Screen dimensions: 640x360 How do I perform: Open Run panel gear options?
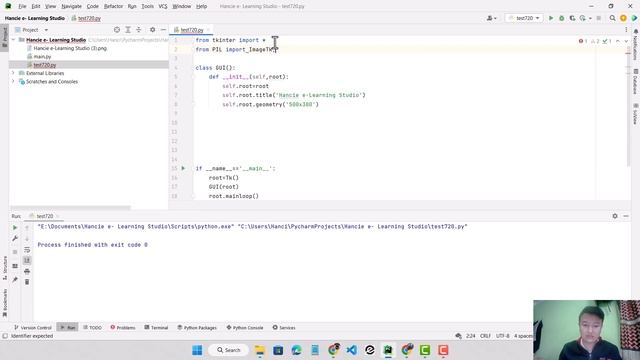click(615, 216)
